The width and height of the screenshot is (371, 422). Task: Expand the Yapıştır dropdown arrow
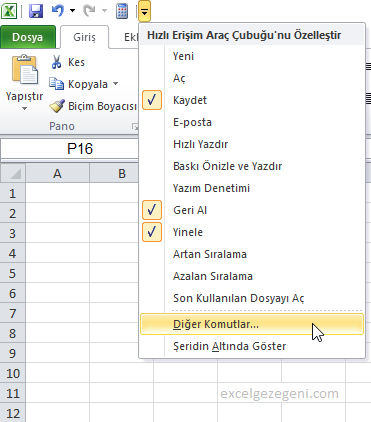(24, 108)
